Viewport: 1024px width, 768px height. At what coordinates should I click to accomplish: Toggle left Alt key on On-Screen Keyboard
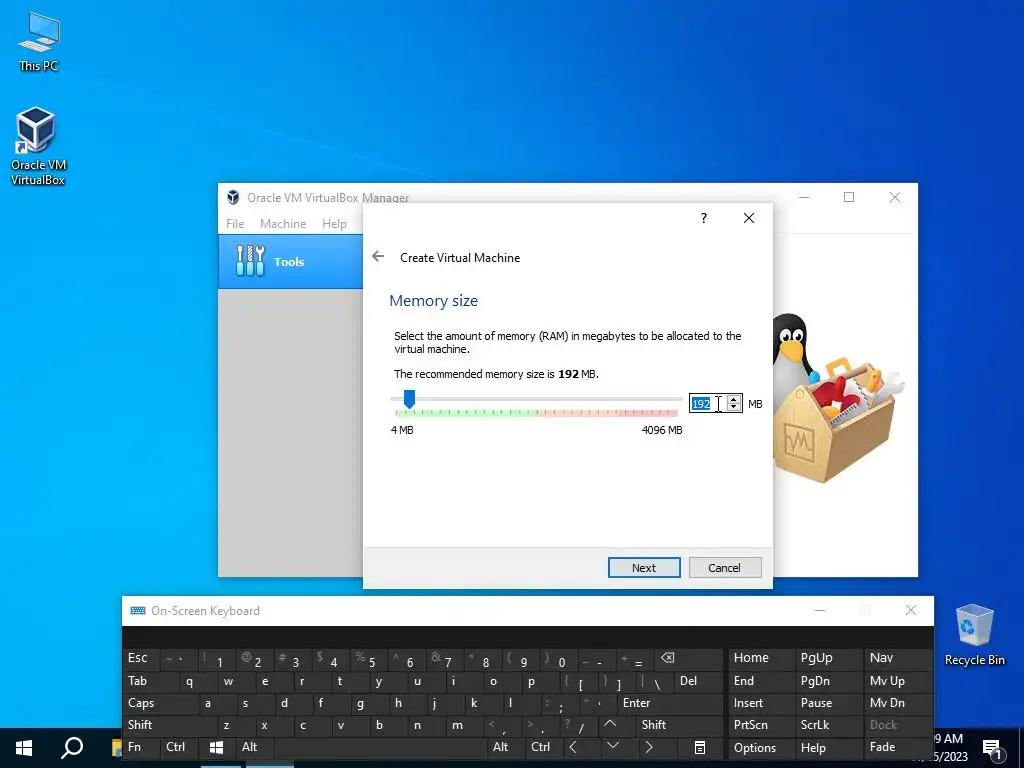click(x=255, y=747)
